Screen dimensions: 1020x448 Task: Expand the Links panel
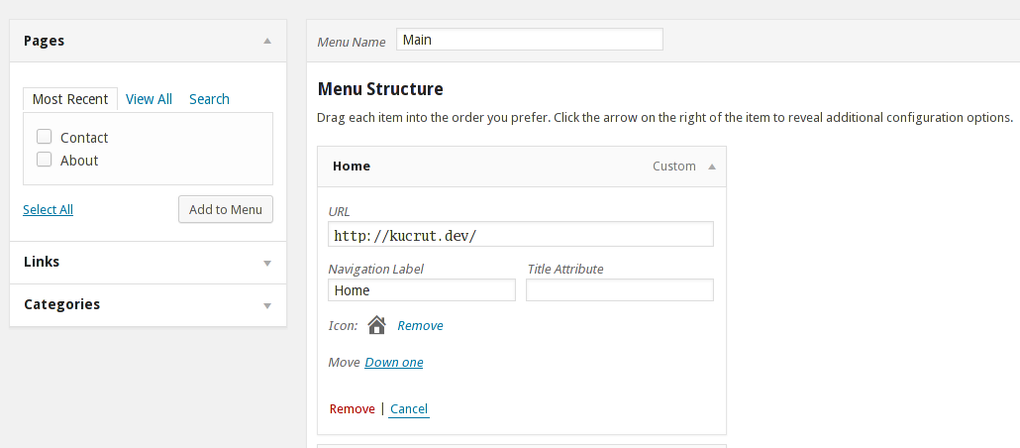click(x=267, y=263)
